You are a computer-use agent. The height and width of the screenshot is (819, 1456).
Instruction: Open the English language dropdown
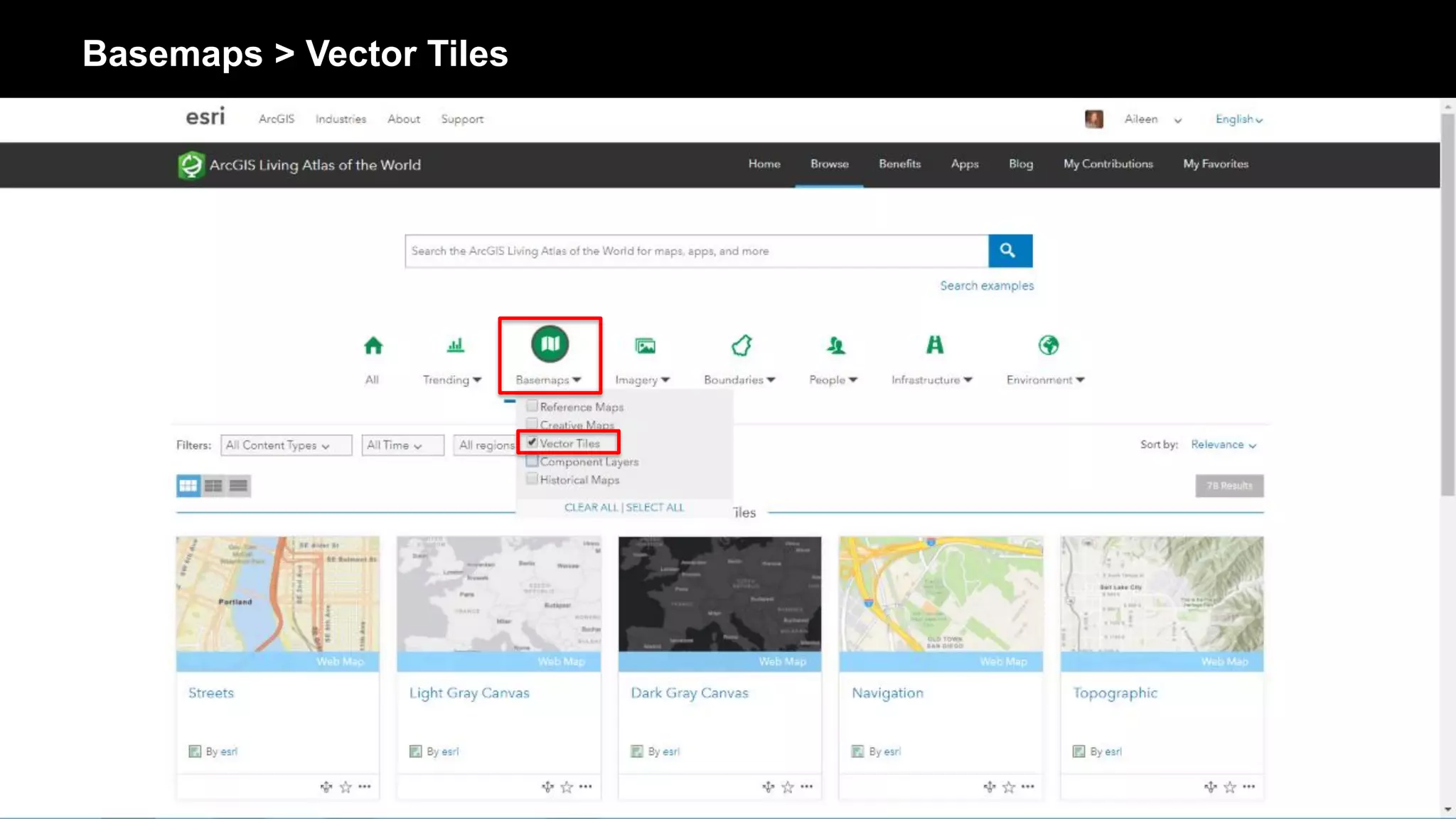click(x=1238, y=119)
